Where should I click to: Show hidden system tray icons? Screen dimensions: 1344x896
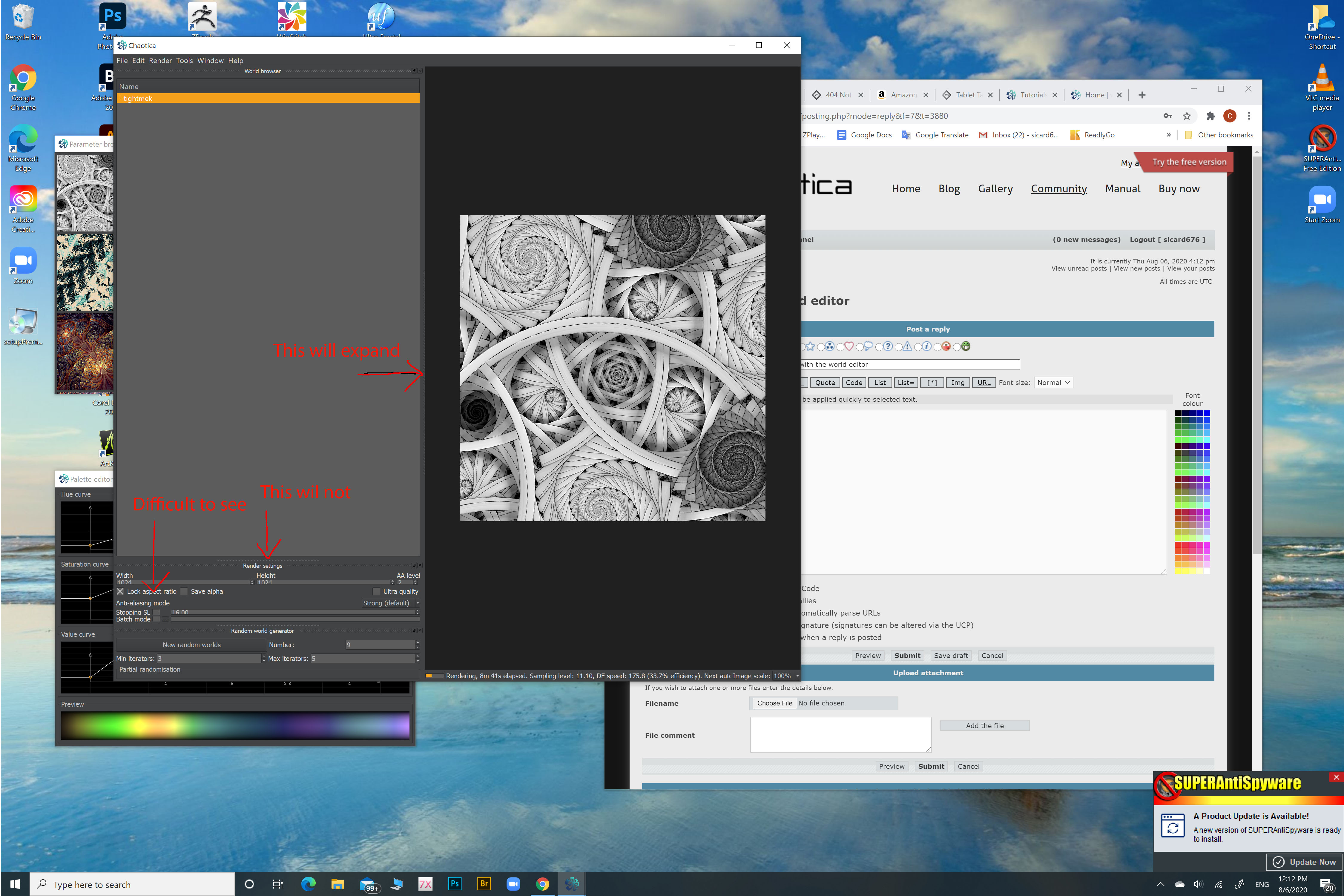(x=1160, y=884)
